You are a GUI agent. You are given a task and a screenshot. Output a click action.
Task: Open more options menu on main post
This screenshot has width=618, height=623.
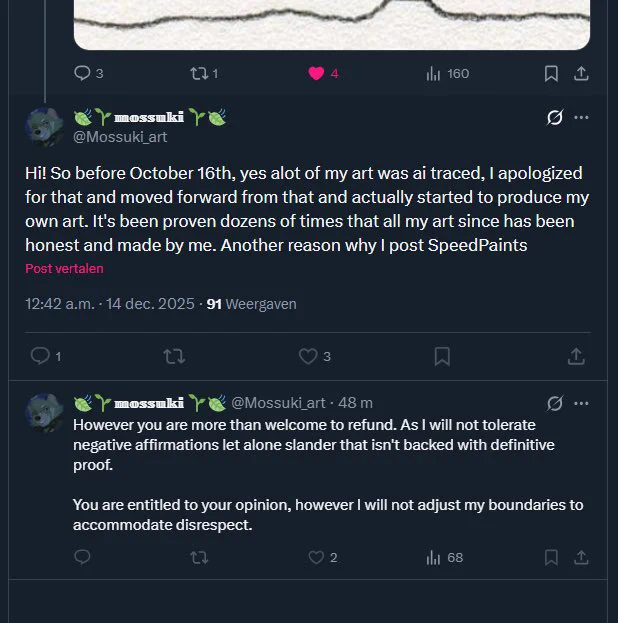581,117
